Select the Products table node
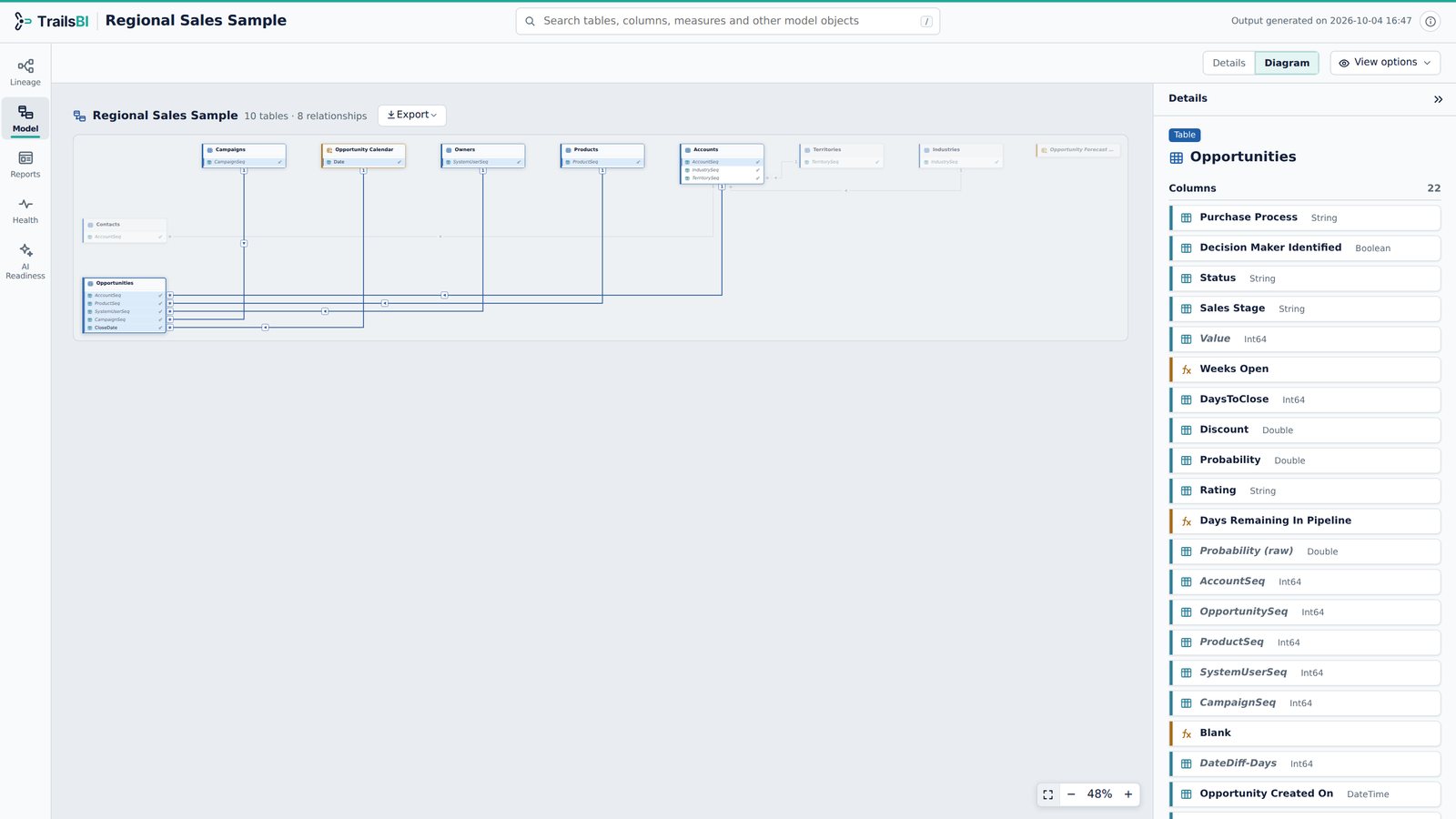1456x819 pixels. pyautogui.click(x=602, y=156)
